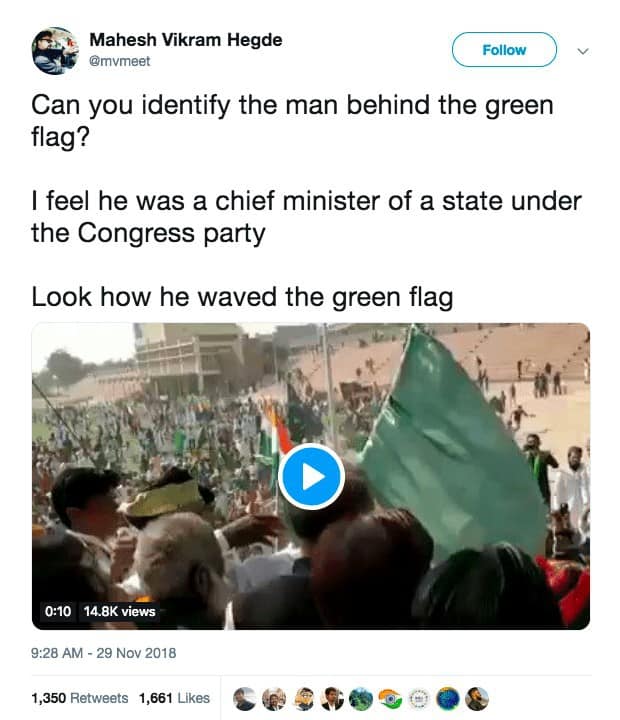Click the 14.8K views video counter
The width and height of the screenshot is (620, 720).
(x=119, y=611)
